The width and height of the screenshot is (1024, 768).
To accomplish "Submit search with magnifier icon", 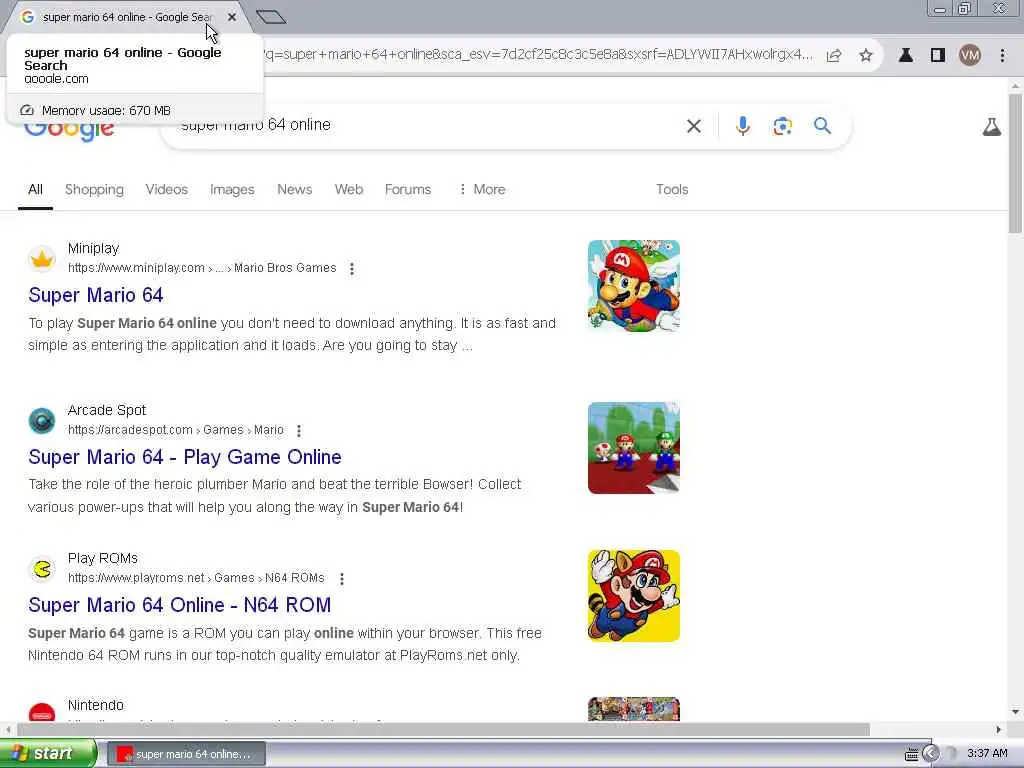I will click(x=822, y=125).
